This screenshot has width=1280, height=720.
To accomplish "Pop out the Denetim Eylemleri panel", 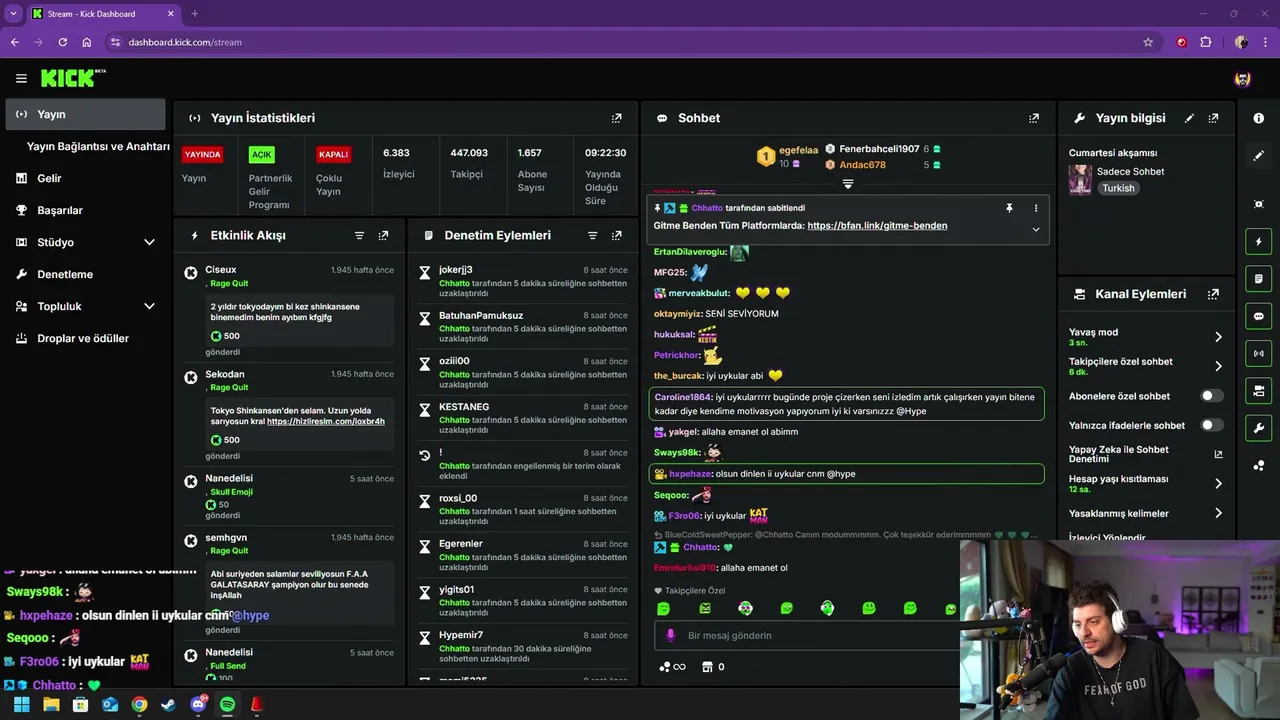I will (x=616, y=235).
